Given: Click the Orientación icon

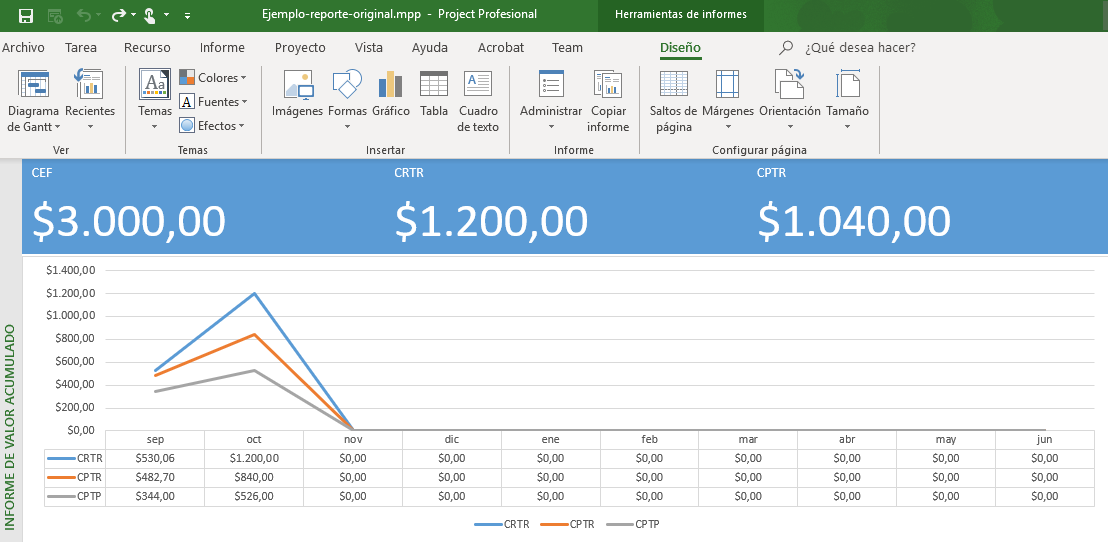Looking at the screenshot, I should (790, 84).
